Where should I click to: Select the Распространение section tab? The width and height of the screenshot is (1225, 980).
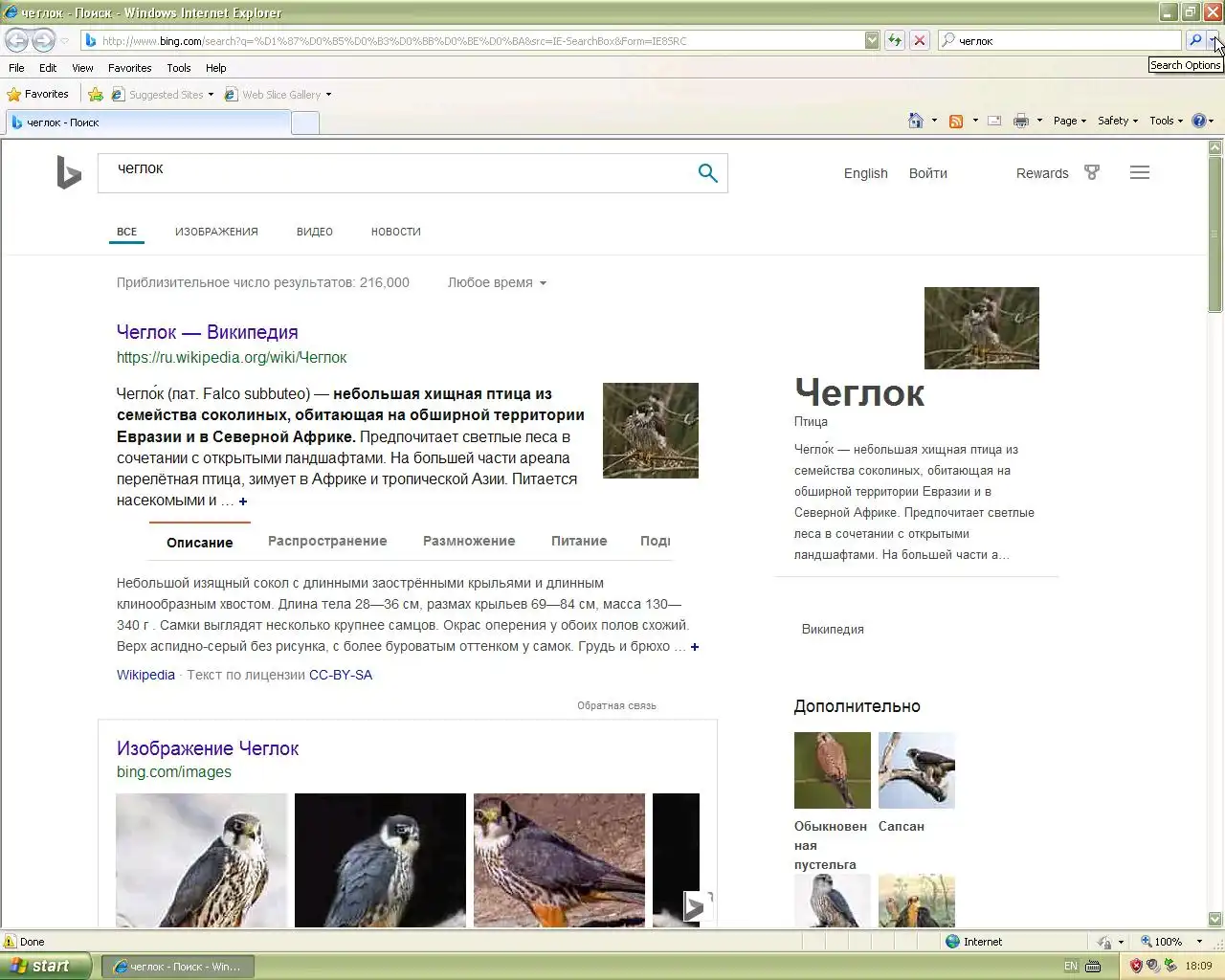[x=327, y=541]
